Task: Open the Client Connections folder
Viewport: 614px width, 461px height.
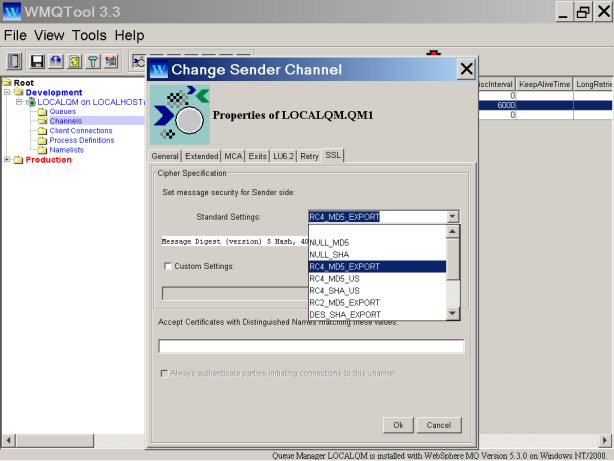Action: coord(81,130)
